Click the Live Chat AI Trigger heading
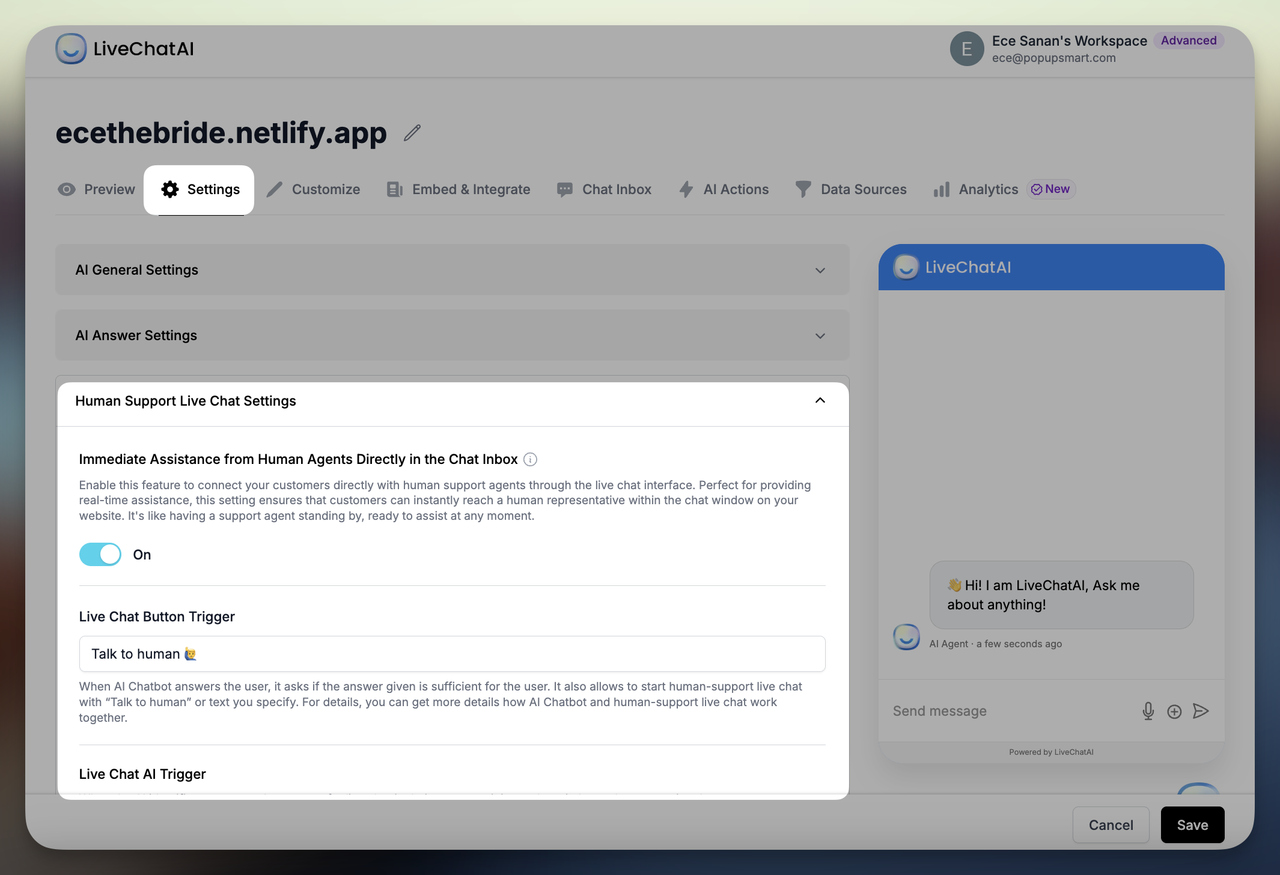Image resolution: width=1280 pixels, height=875 pixels. click(x=143, y=774)
